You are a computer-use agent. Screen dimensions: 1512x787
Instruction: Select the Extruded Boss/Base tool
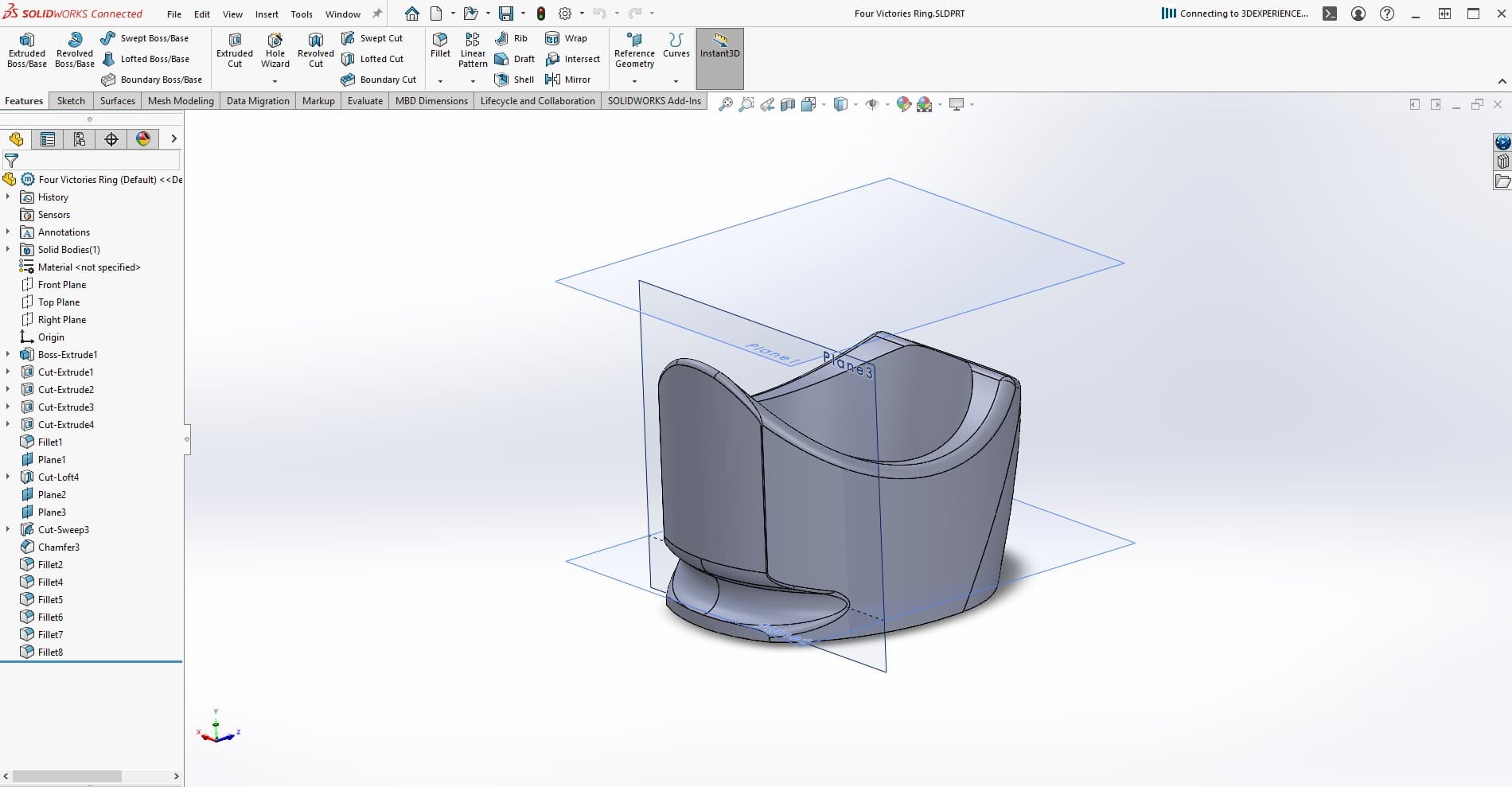27,49
